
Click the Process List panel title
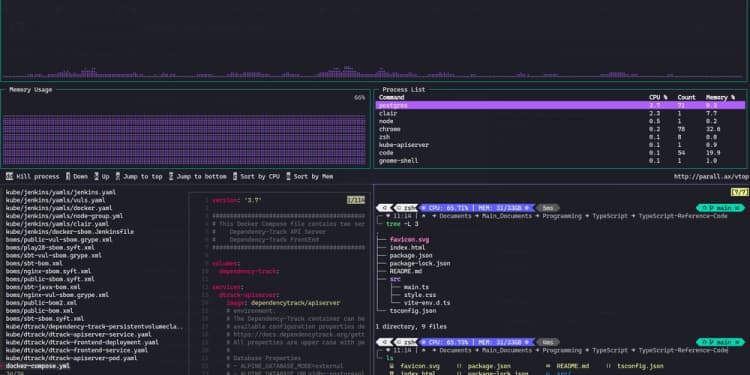[x=404, y=89]
